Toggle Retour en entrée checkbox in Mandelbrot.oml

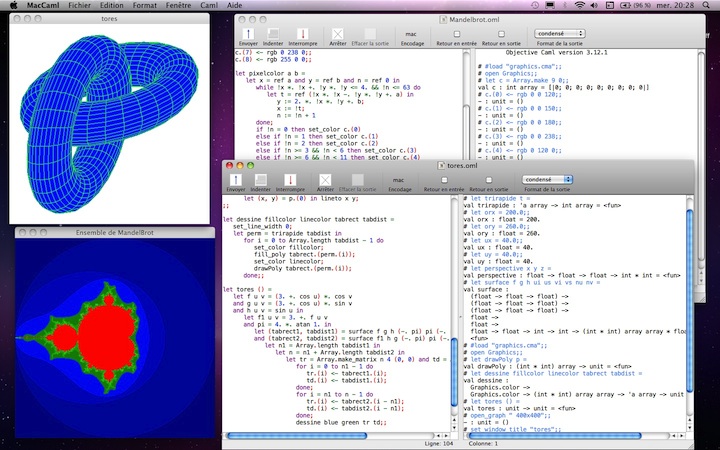tap(456, 34)
